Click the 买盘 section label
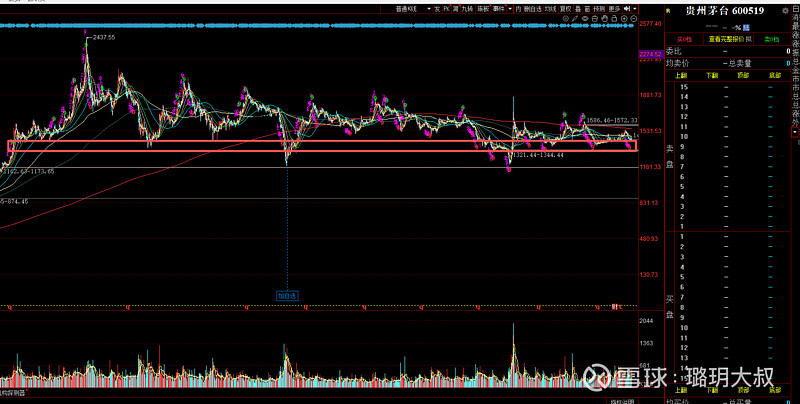The height and width of the screenshot is (404, 800). (670, 307)
